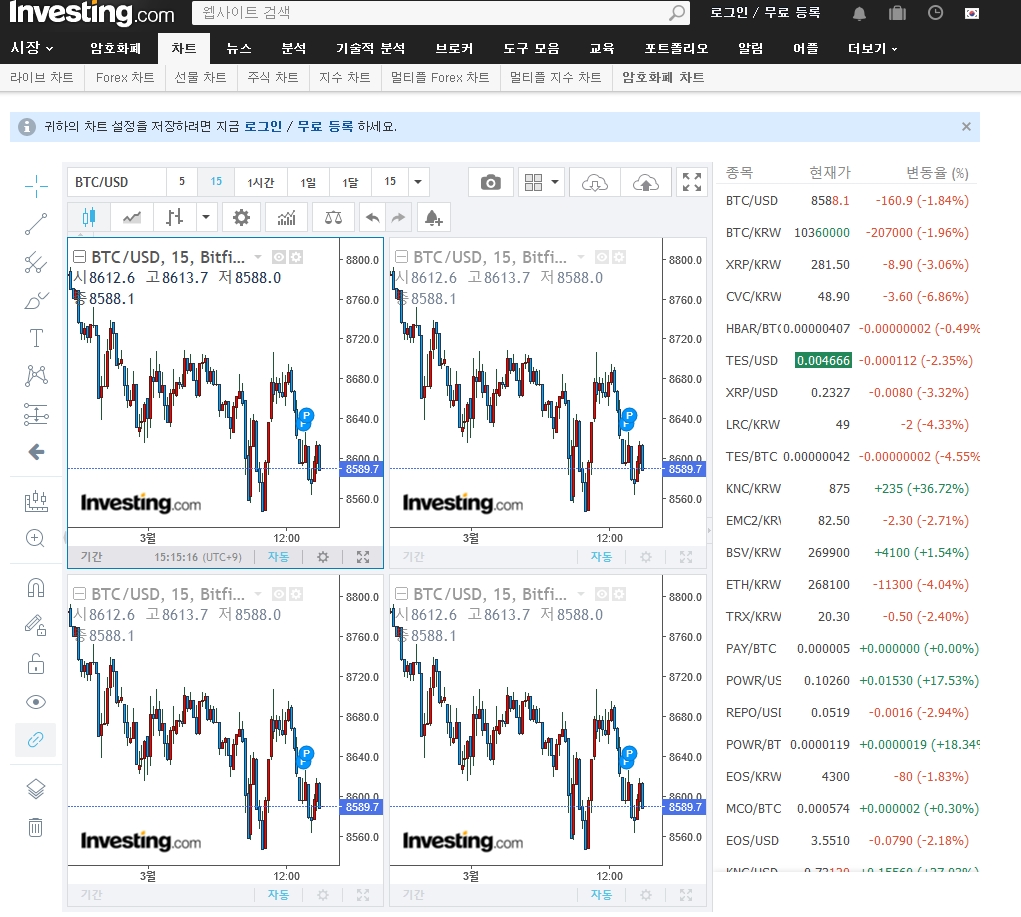
Task: Select the trend line drawing tool
Action: pos(36,224)
